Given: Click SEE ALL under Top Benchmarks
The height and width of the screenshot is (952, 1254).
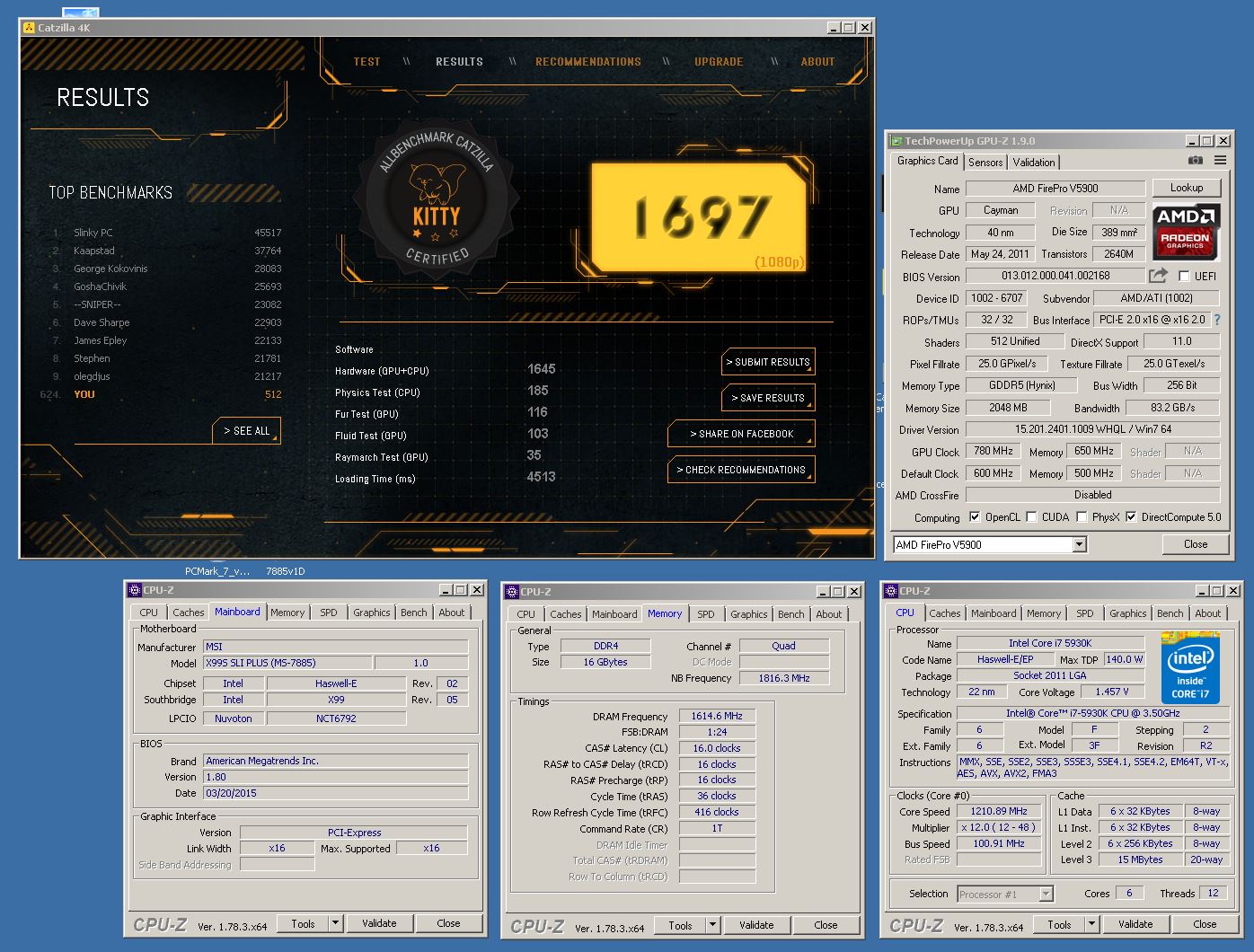Looking at the screenshot, I should (247, 431).
